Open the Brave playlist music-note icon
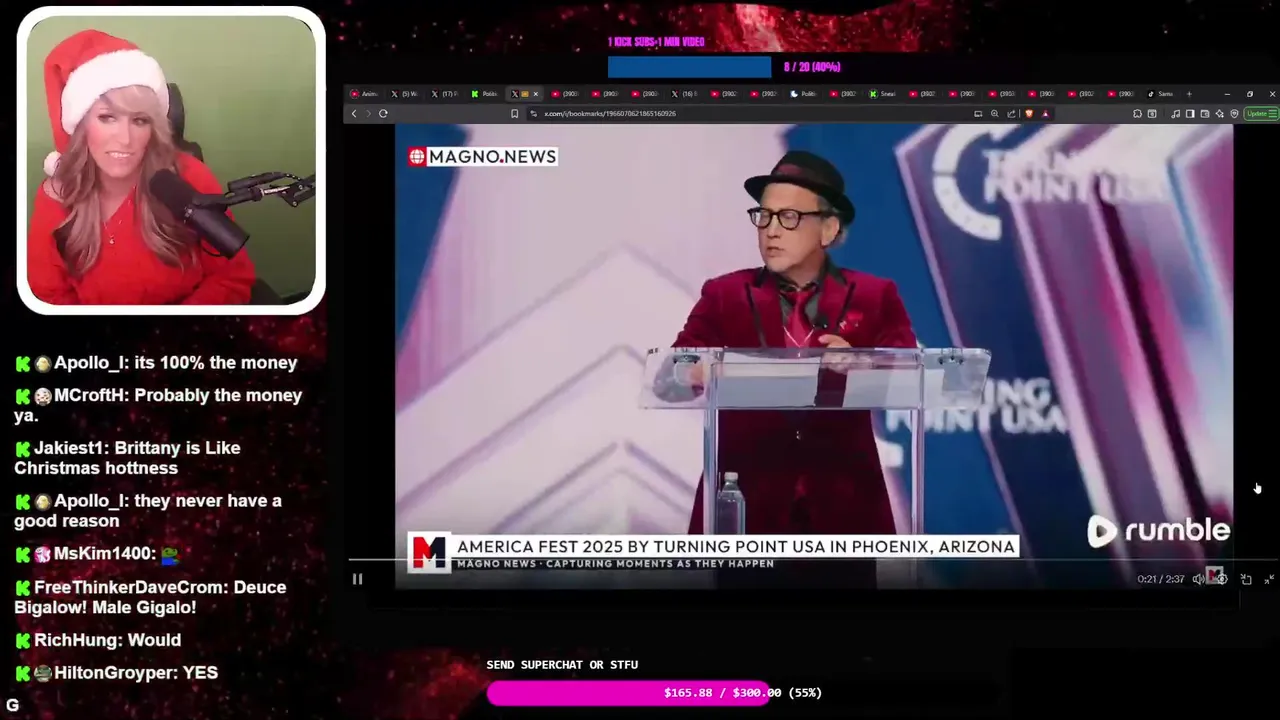Screen dimensions: 1280x720 click(x=1175, y=114)
